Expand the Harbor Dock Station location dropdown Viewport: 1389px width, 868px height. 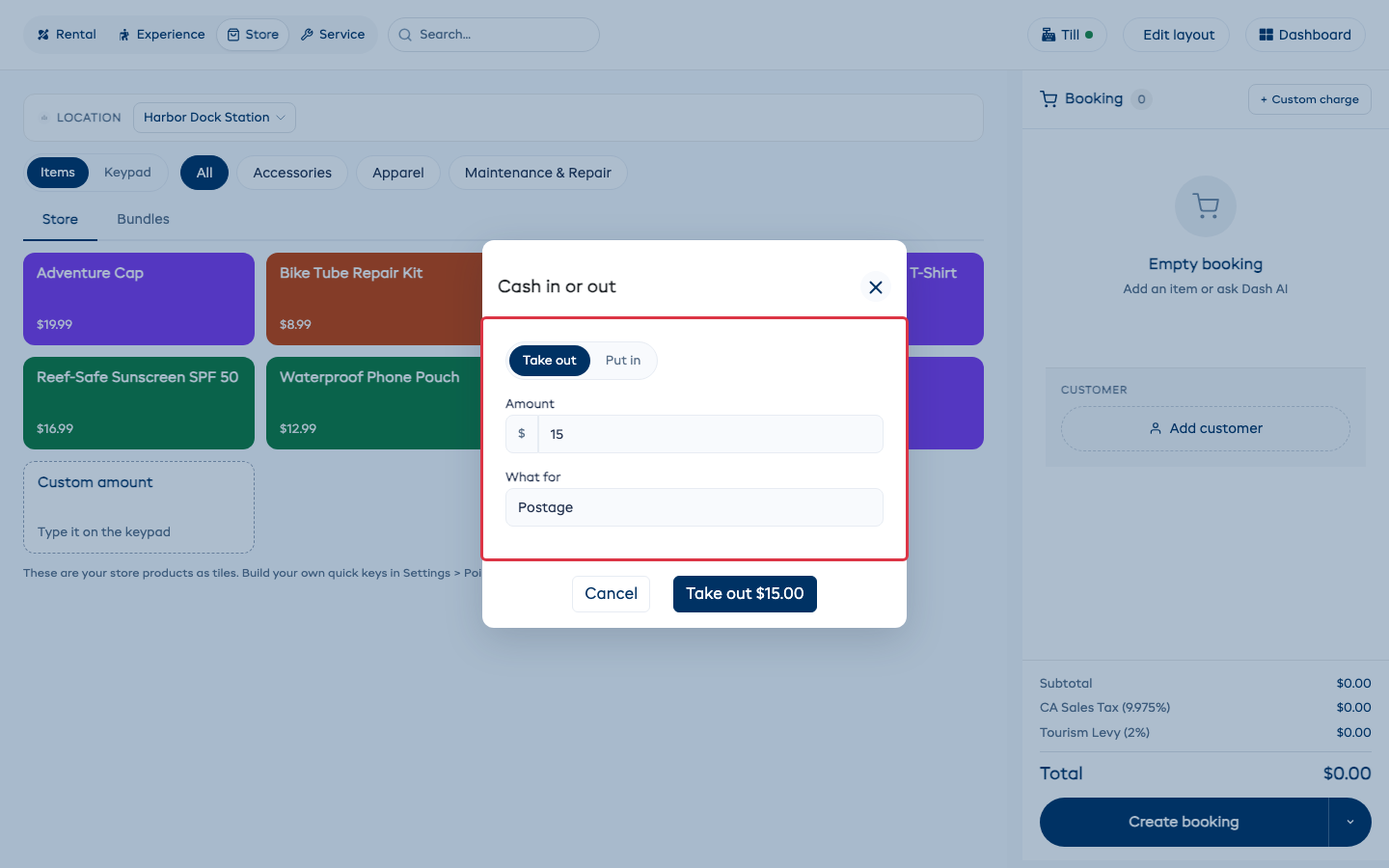(214, 118)
